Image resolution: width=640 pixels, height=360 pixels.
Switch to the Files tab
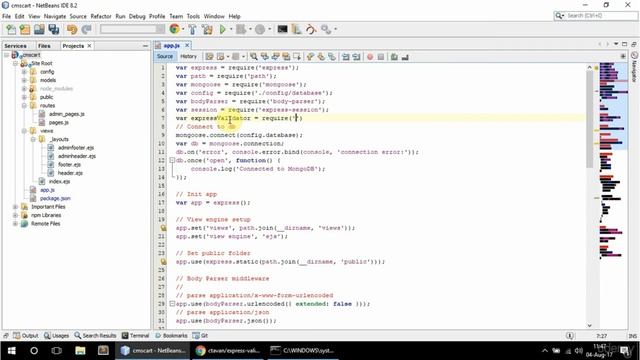click(44, 46)
